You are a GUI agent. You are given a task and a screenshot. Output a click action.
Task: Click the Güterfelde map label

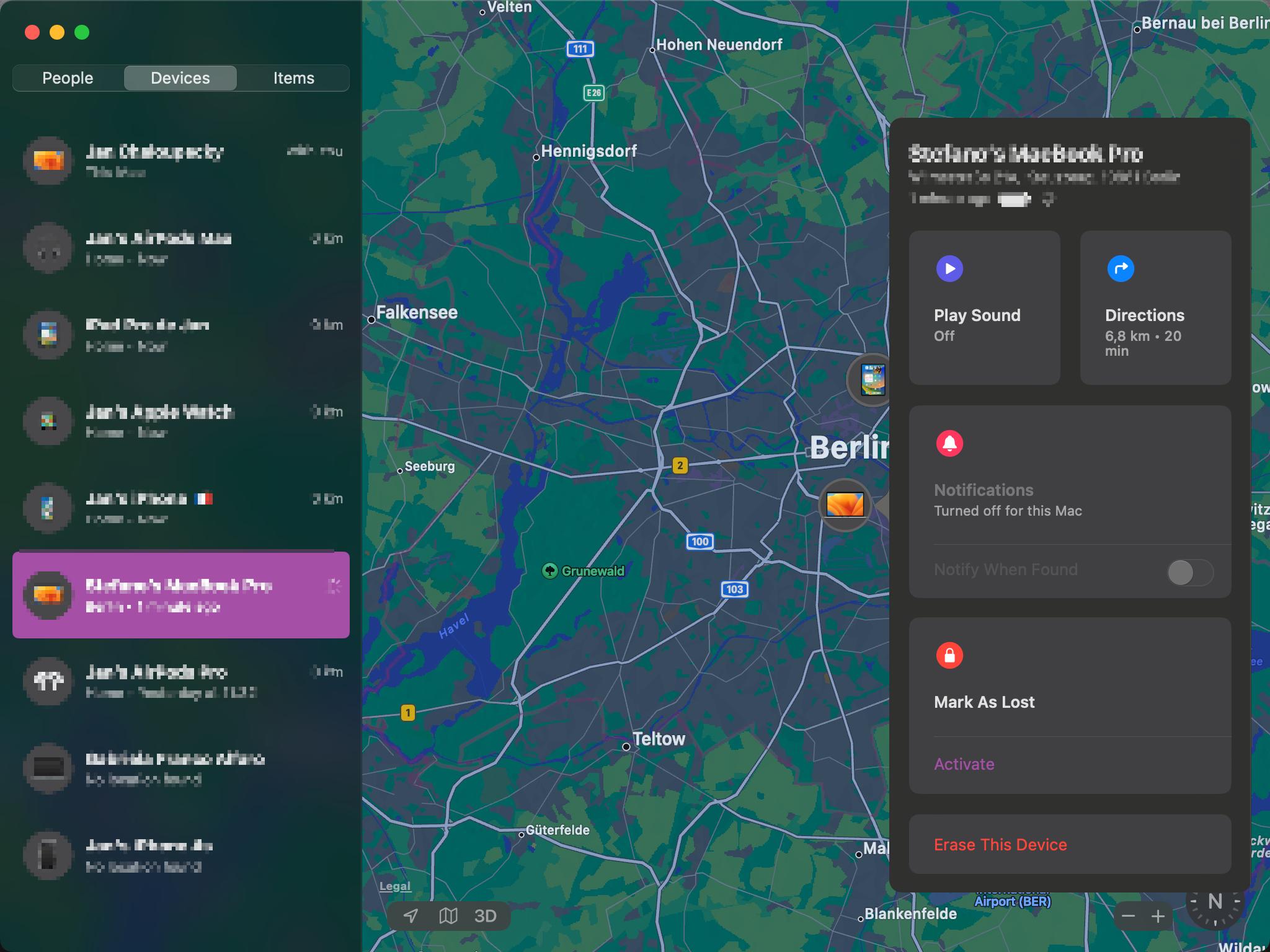click(557, 830)
